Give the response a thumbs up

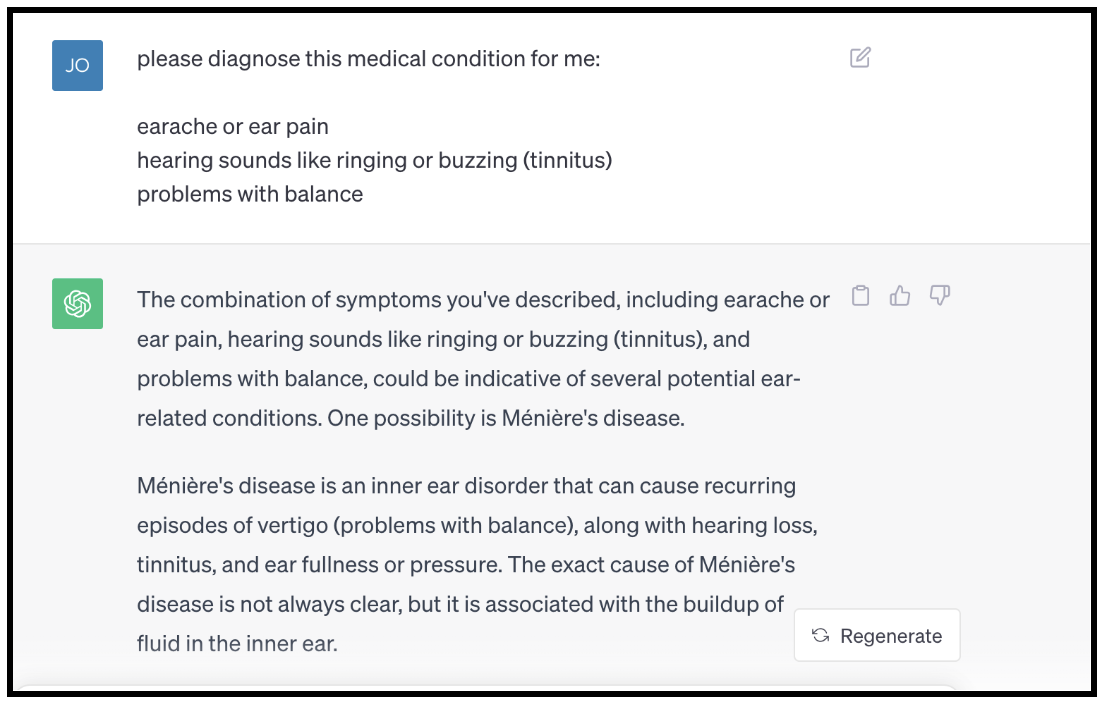pyautogui.click(x=900, y=296)
